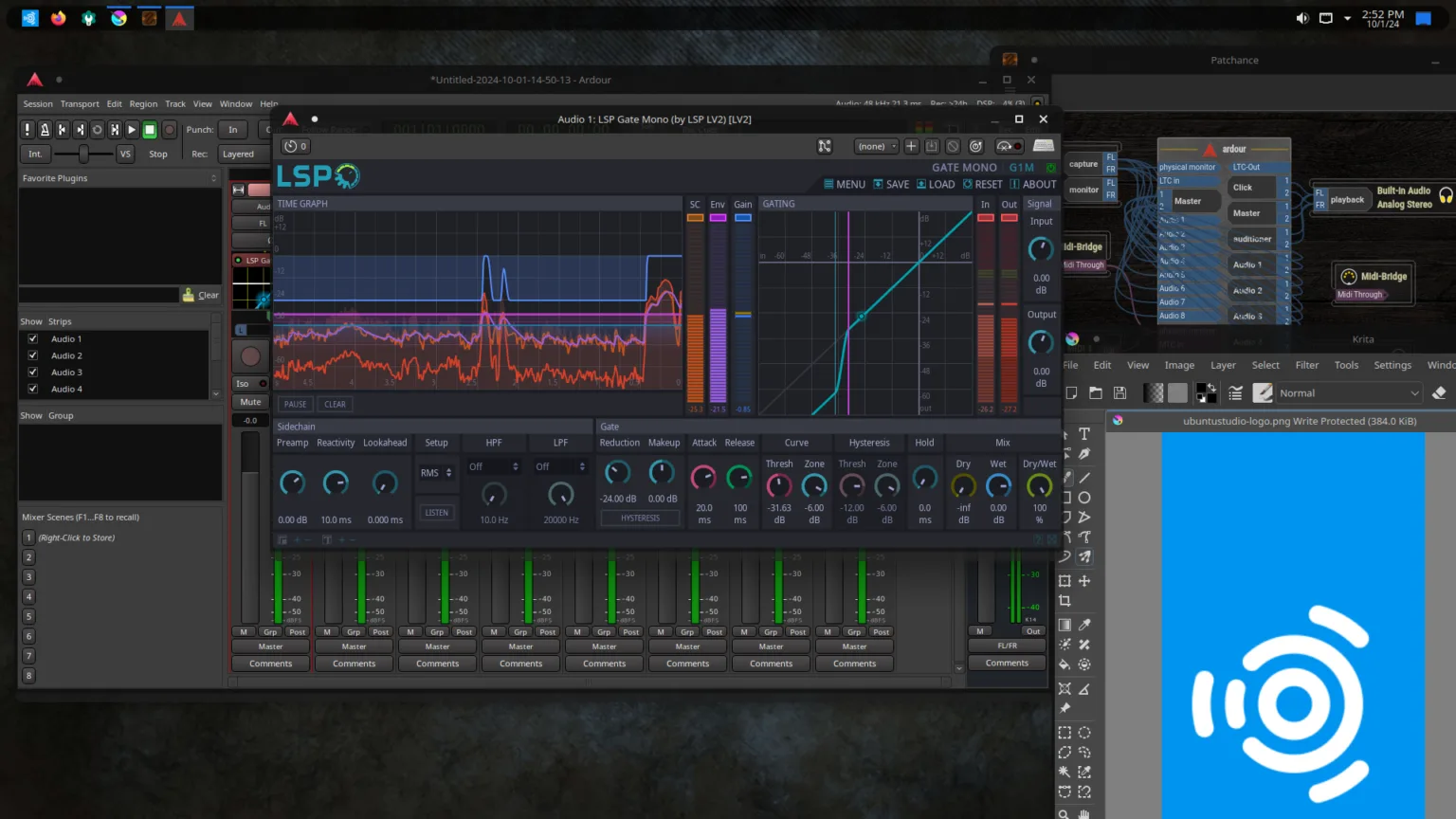The image size is (1456, 819).
Task: Enable Listen in the sidechain Setup section
Action: [436, 512]
